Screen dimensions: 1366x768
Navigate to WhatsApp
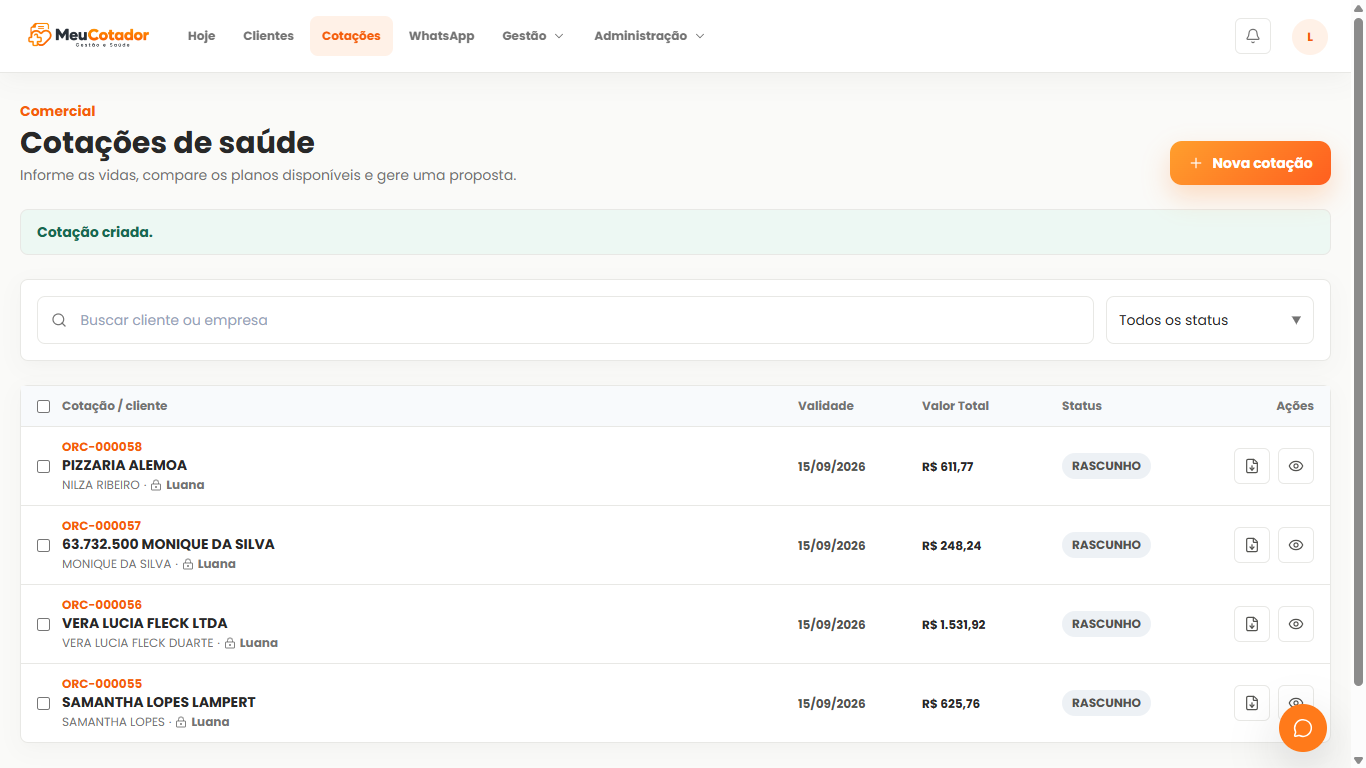(x=441, y=36)
